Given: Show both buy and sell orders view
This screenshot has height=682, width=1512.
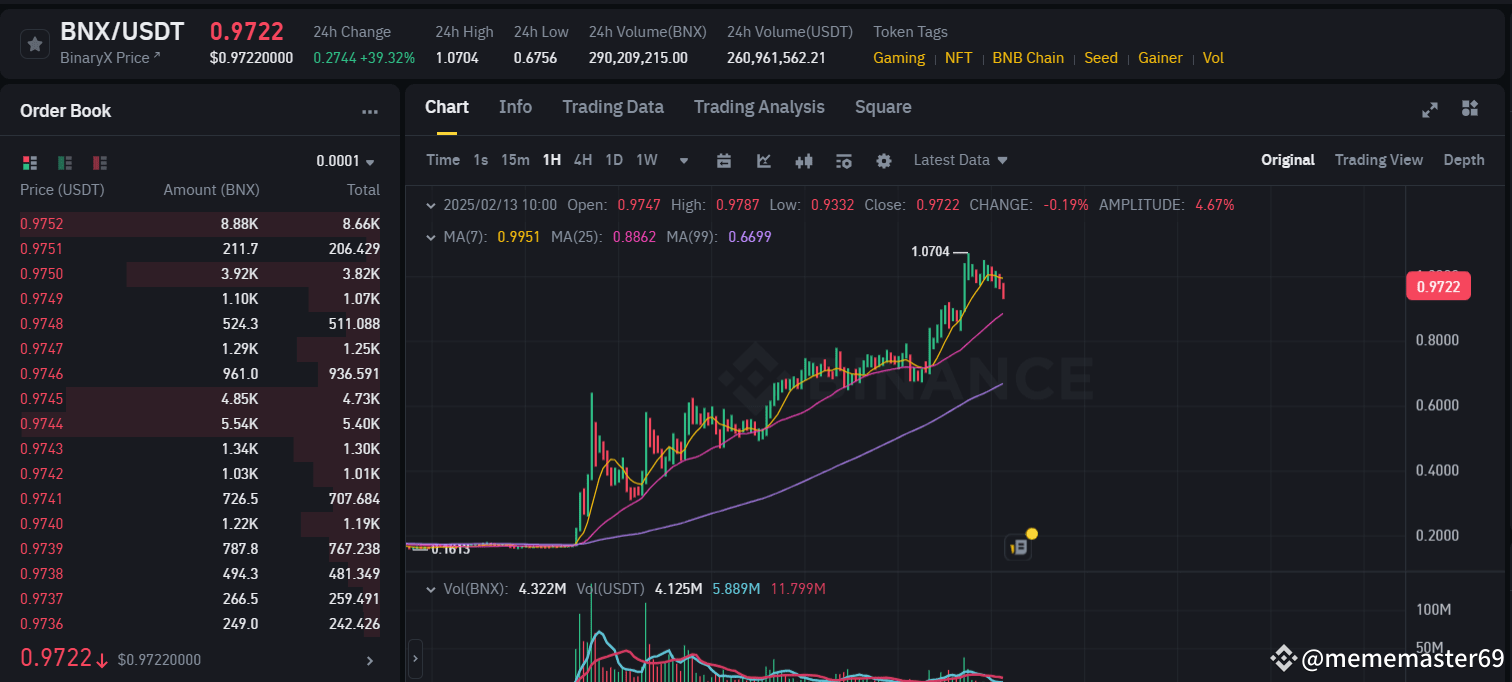Looking at the screenshot, I should 29,162.
